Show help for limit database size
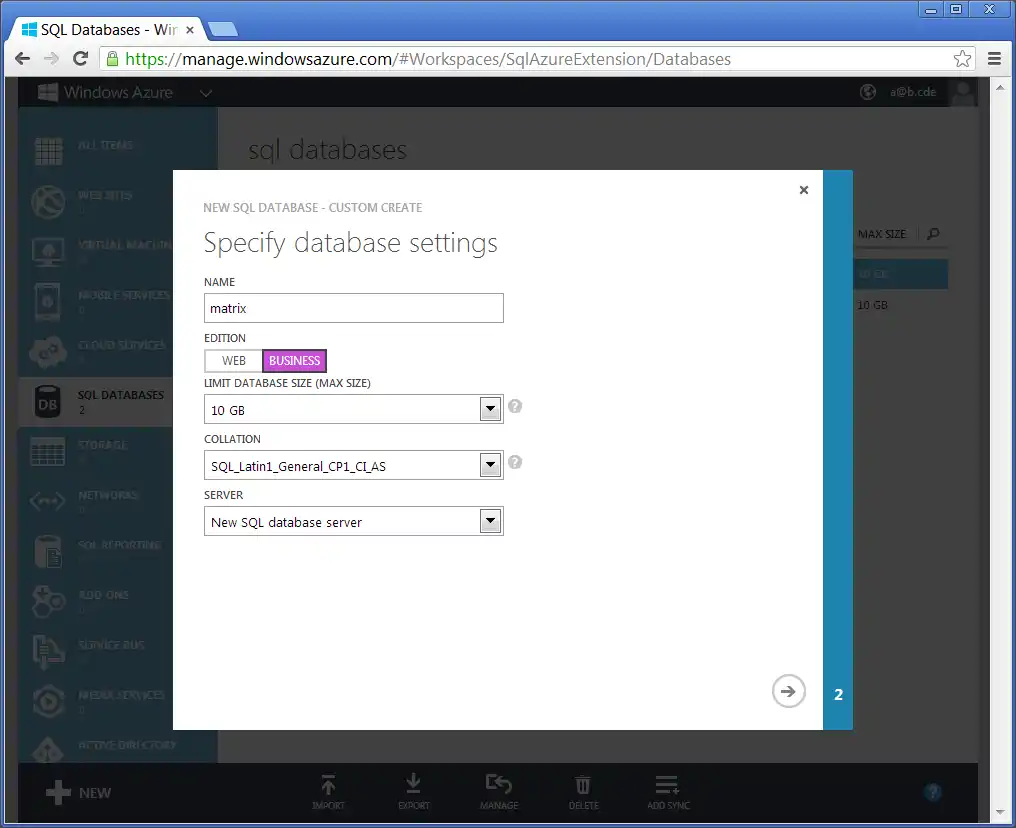The image size is (1016, 828). [514, 406]
